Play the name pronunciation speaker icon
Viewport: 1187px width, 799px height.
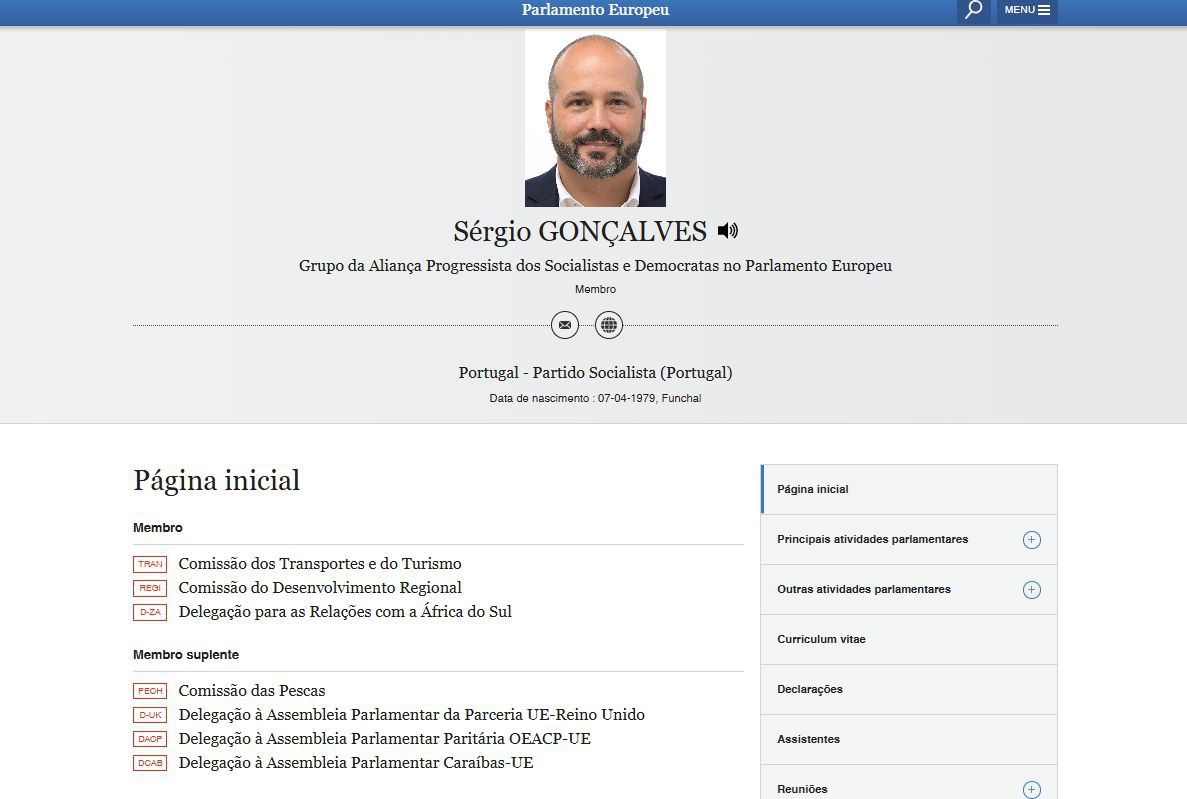pyautogui.click(x=728, y=231)
